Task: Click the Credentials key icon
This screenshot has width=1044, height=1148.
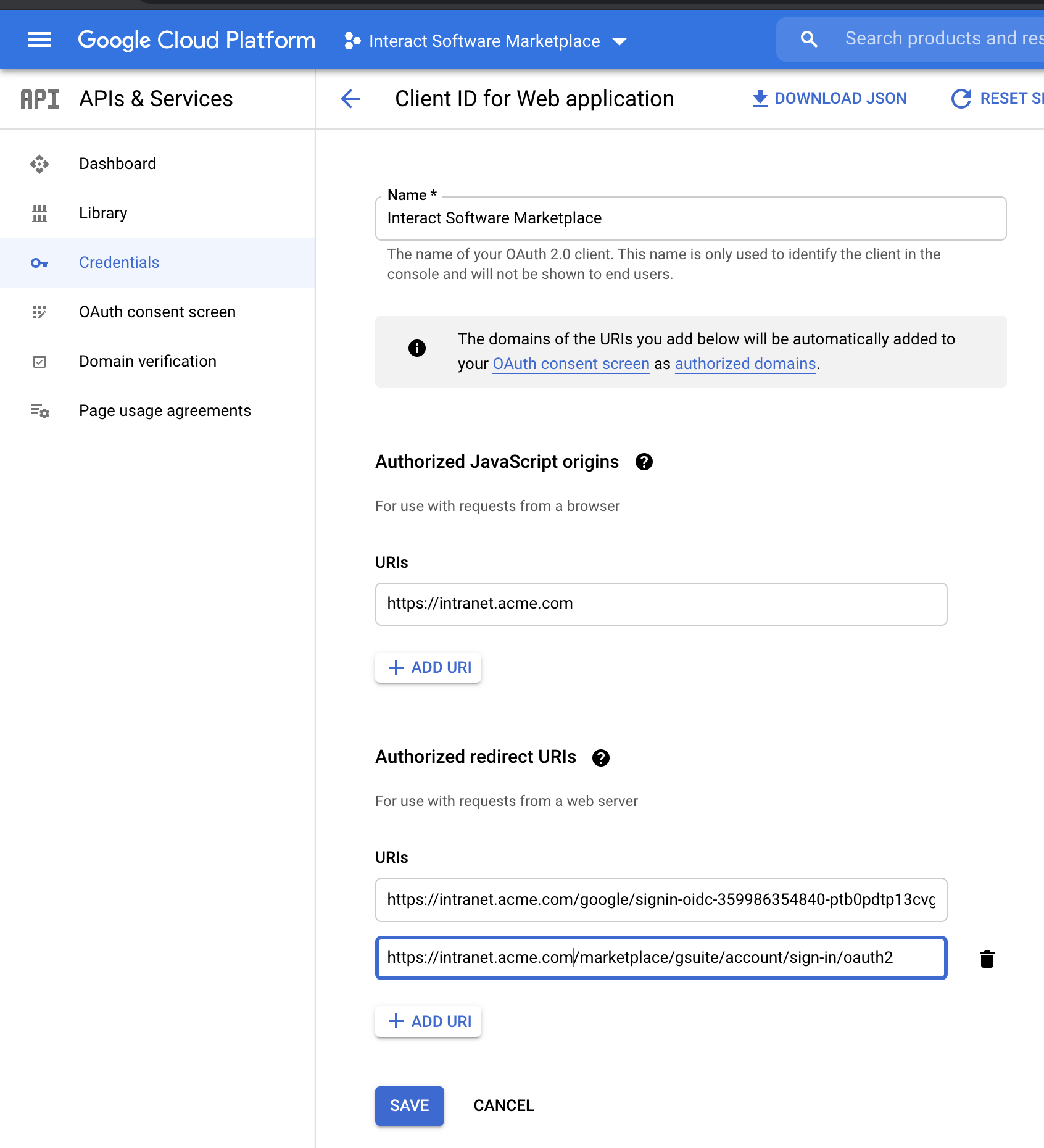Action: click(x=39, y=263)
